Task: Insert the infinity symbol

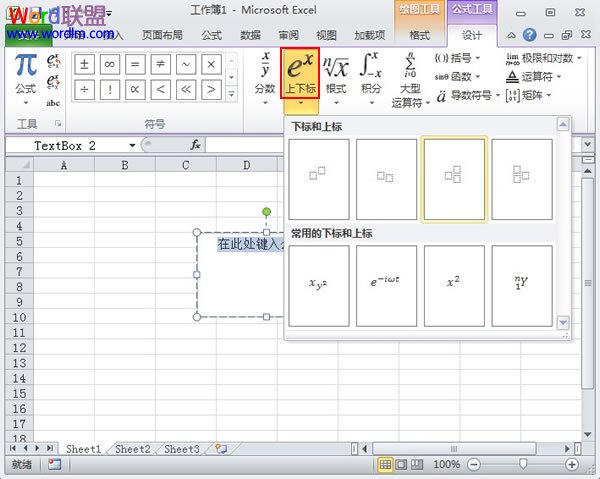Action: (110, 64)
